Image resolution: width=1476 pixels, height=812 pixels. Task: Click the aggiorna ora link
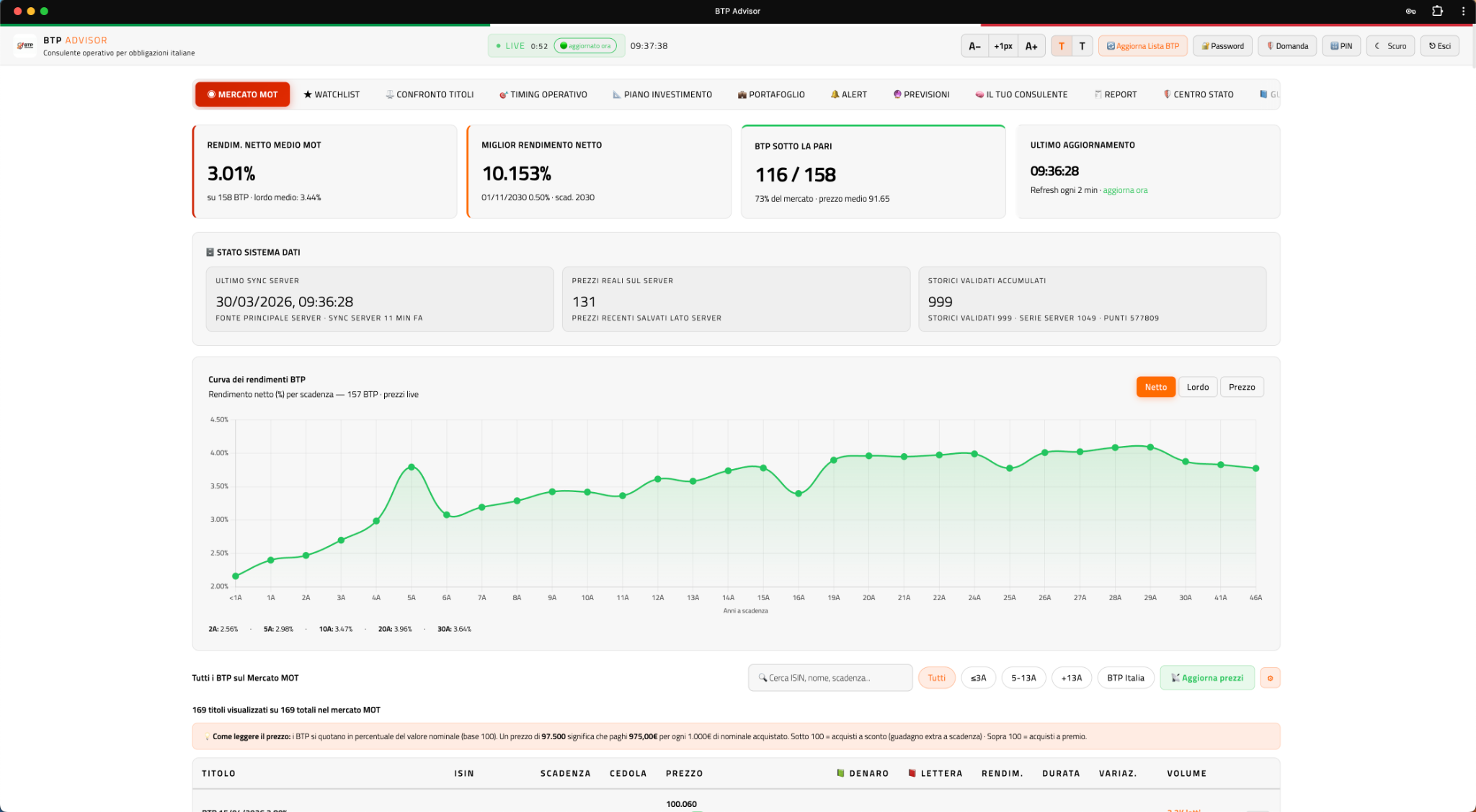pos(1126,190)
